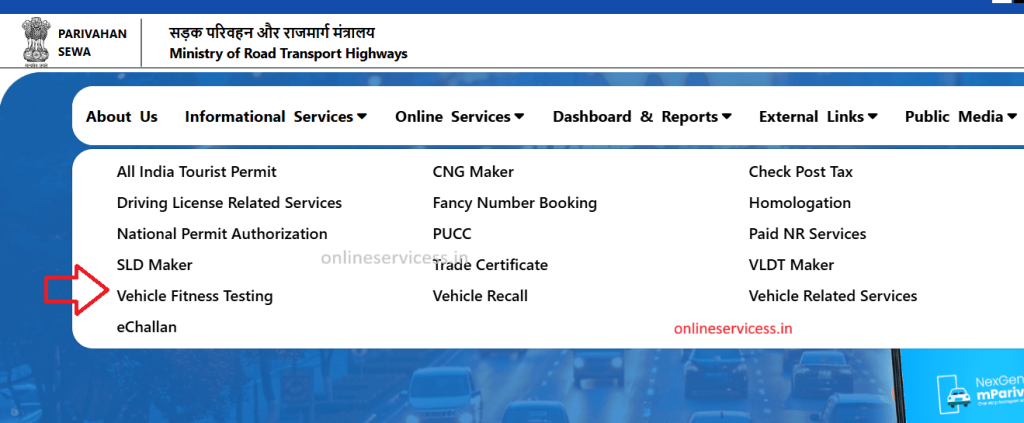Open the Dashboard & Reports dropdown

(642, 117)
